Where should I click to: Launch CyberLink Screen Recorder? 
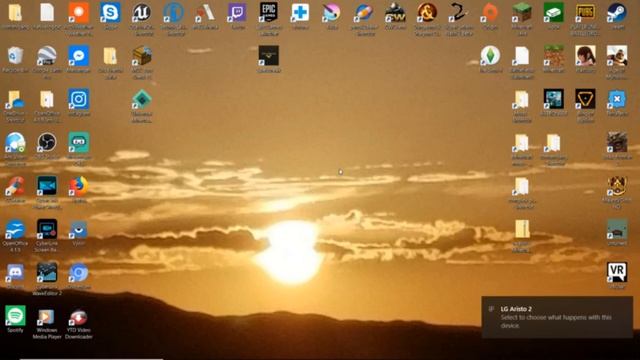tap(47, 229)
